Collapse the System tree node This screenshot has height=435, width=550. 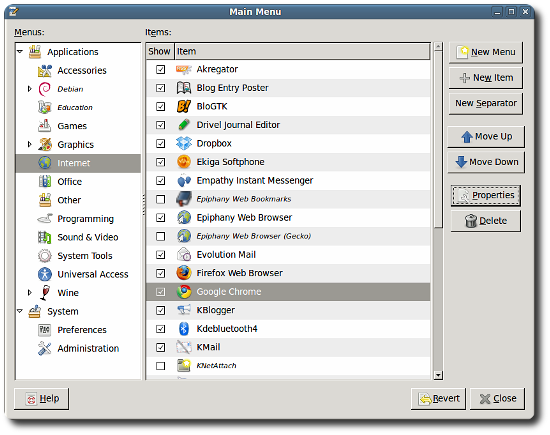coord(20,311)
